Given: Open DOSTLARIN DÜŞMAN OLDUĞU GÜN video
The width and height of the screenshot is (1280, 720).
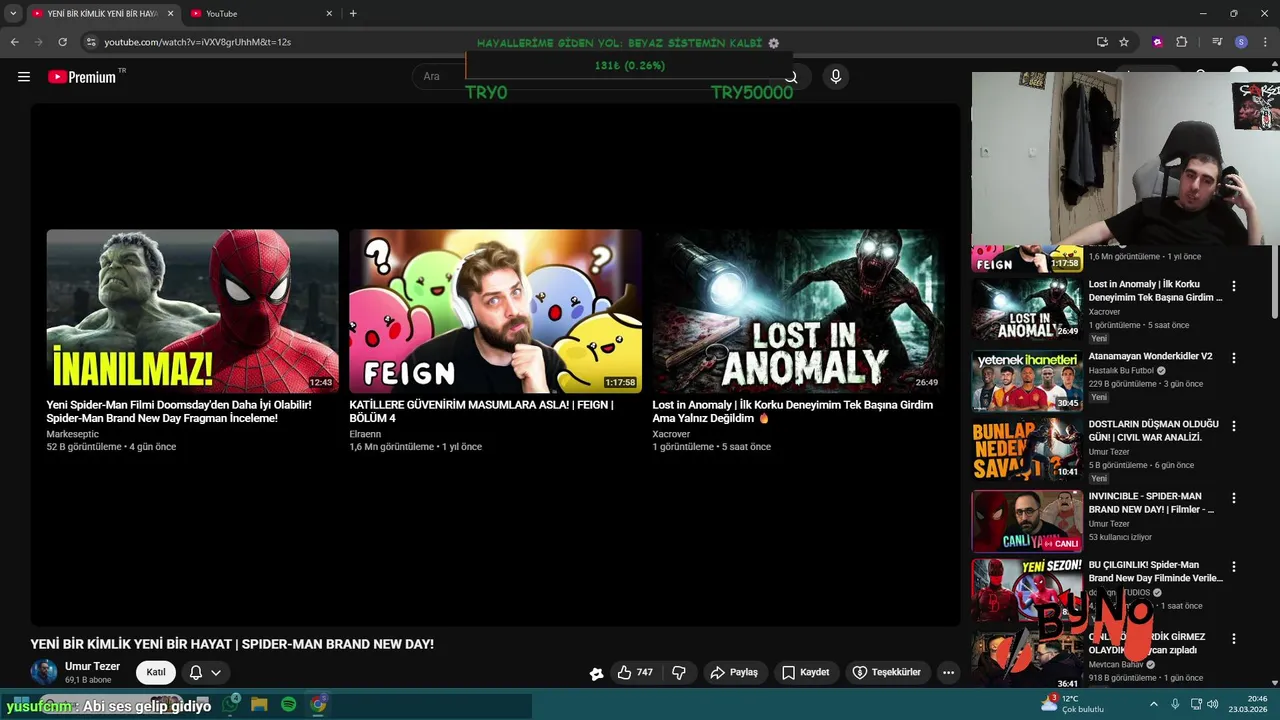Looking at the screenshot, I should pos(1154,431).
